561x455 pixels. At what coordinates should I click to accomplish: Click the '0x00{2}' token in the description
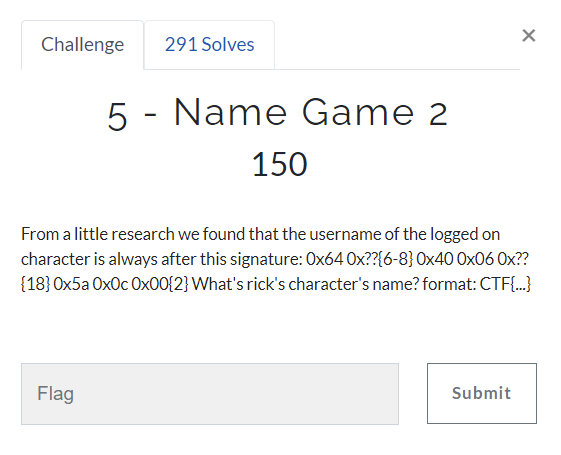[160, 284]
